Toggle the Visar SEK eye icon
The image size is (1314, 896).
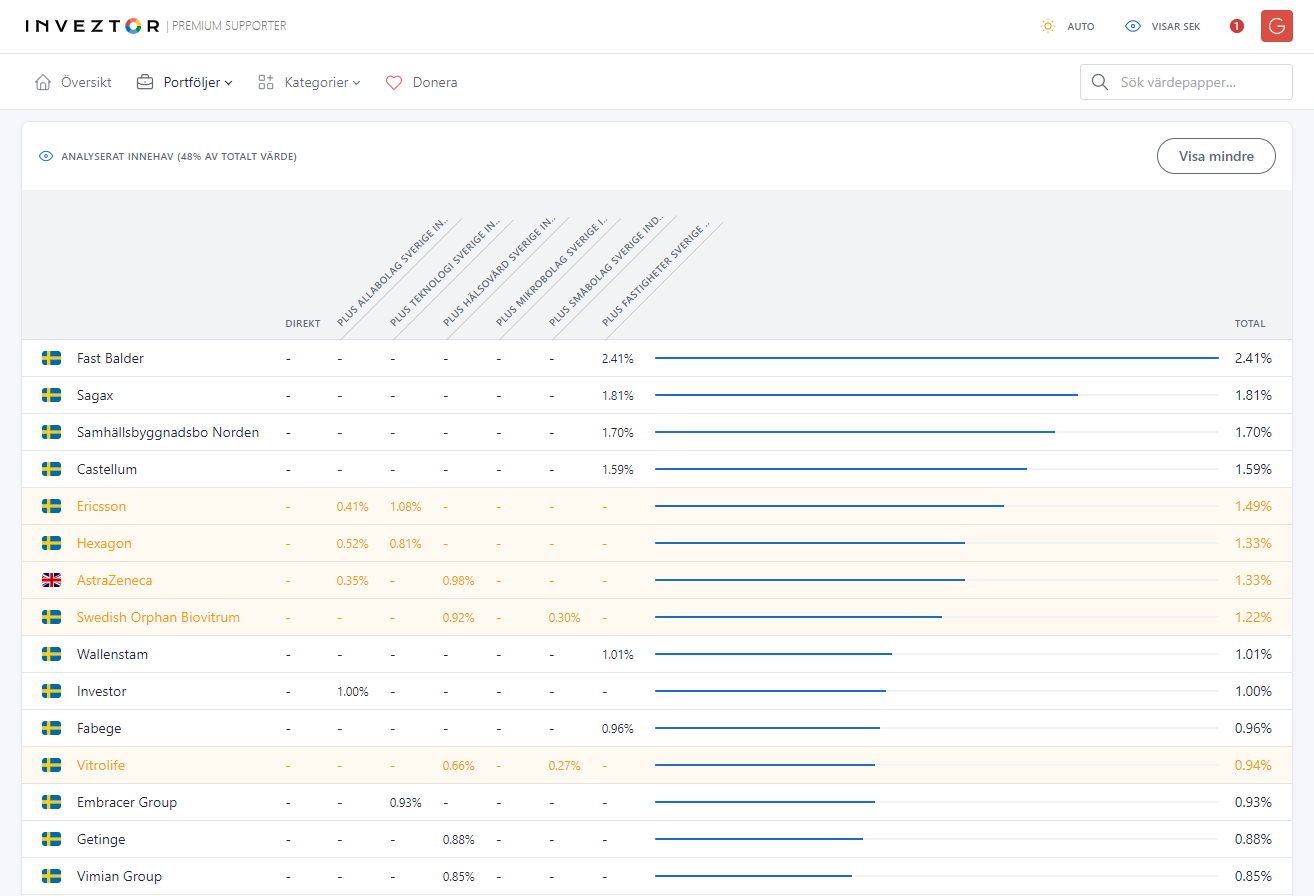(x=1133, y=26)
